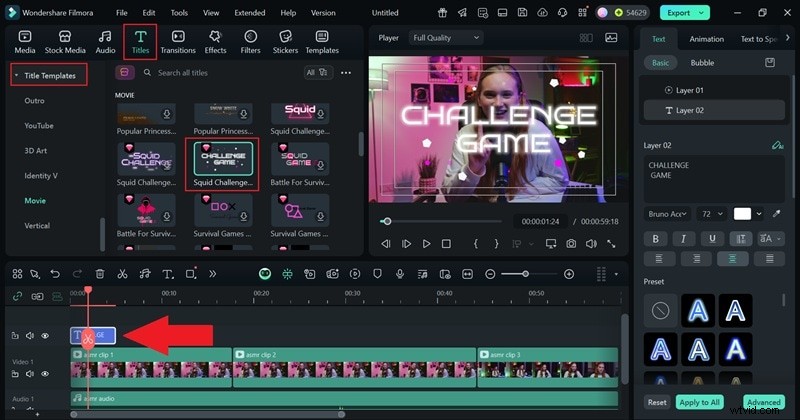This screenshot has width=800, height=420.
Task: Open the Stickers panel
Action: tap(285, 42)
